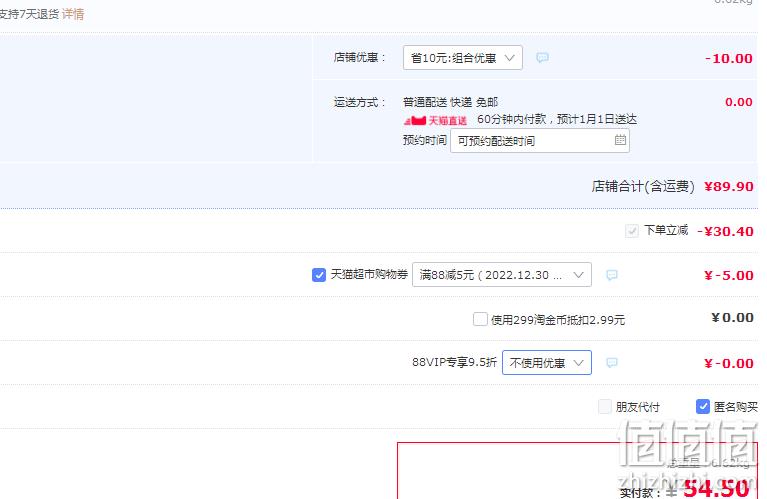Open the calendar icon in 预约时间 field
The image size is (767, 499).
620,140
